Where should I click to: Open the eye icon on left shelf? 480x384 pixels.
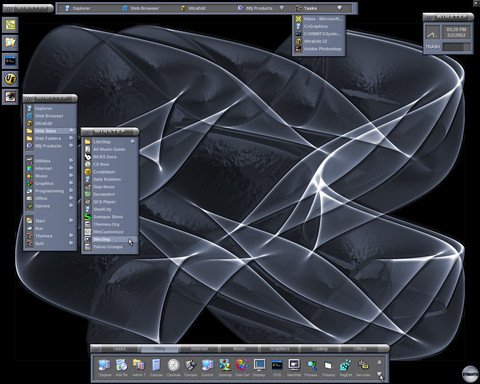click(x=10, y=97)
